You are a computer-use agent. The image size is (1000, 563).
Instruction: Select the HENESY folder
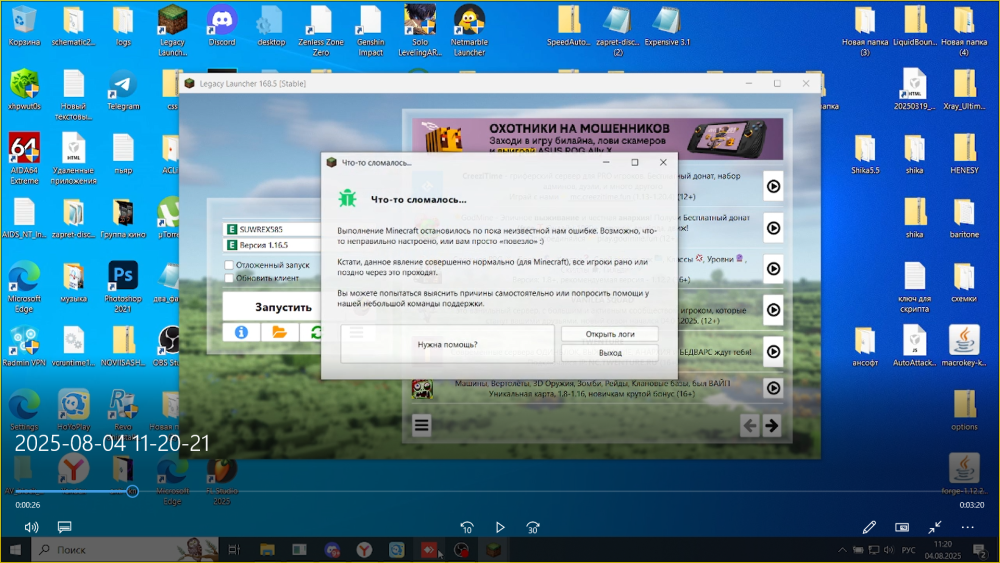(964, 154)
